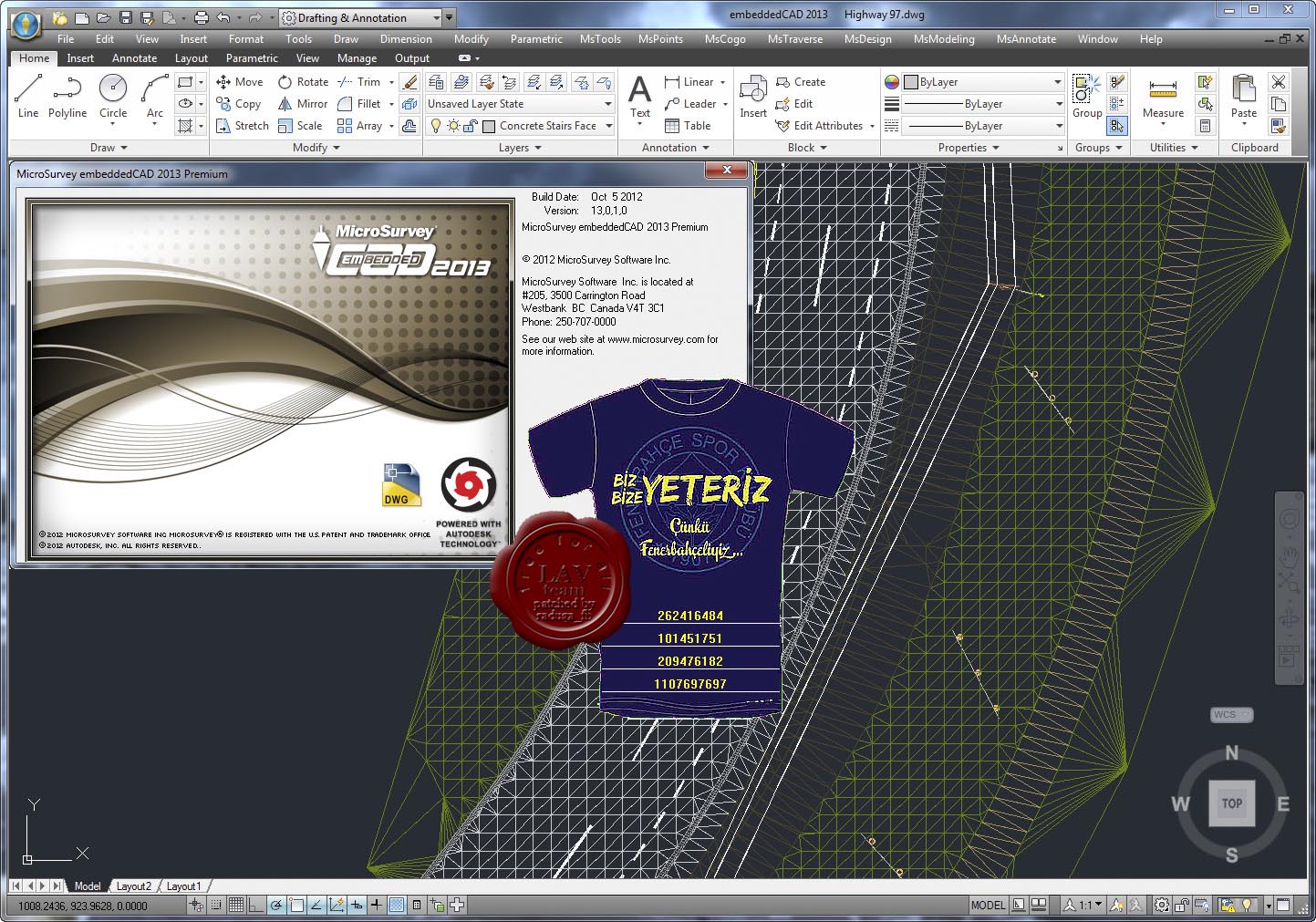
Task: Select the Polyline tool
Action: tap(67, 97)
